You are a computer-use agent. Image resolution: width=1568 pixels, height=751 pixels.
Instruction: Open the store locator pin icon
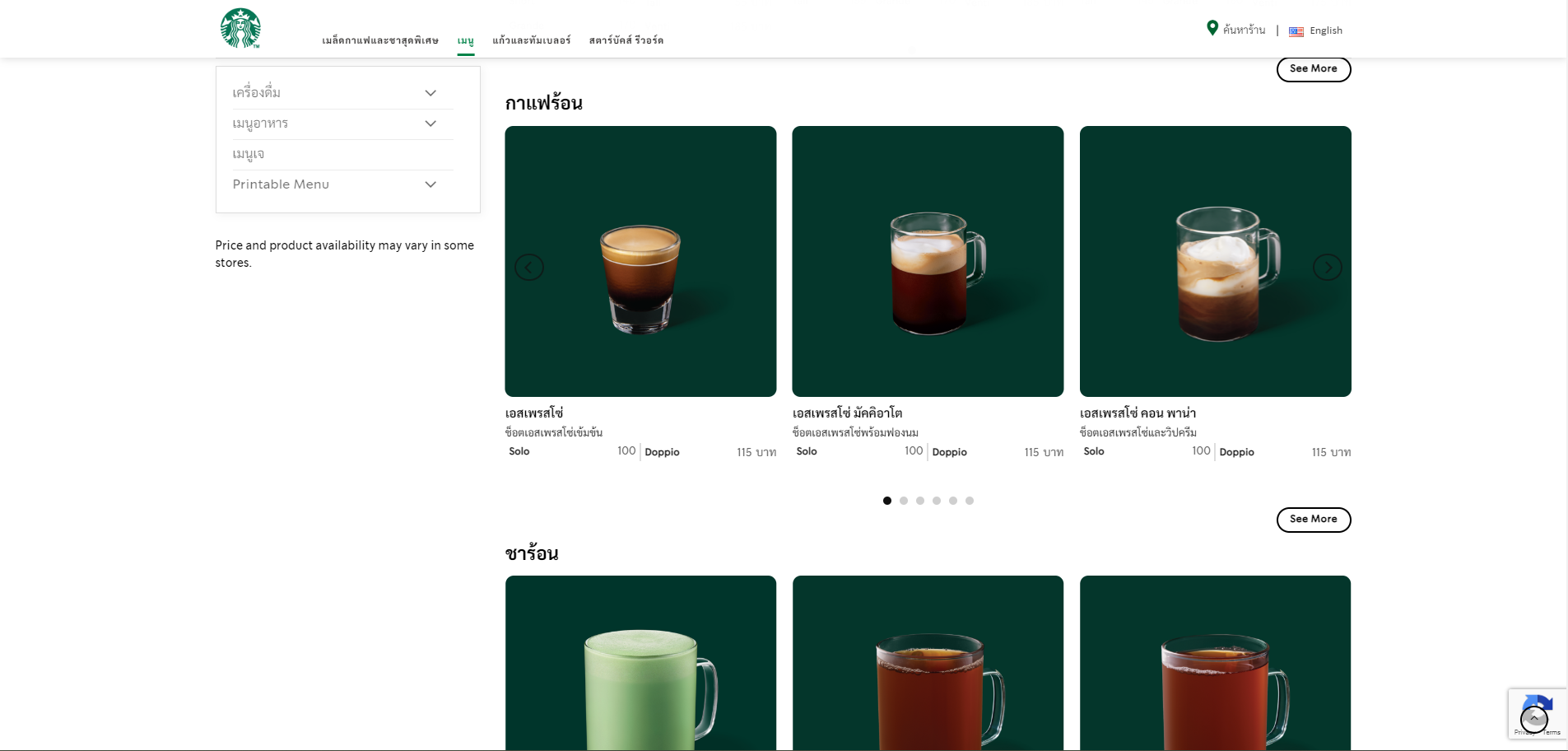[1212, 29]
